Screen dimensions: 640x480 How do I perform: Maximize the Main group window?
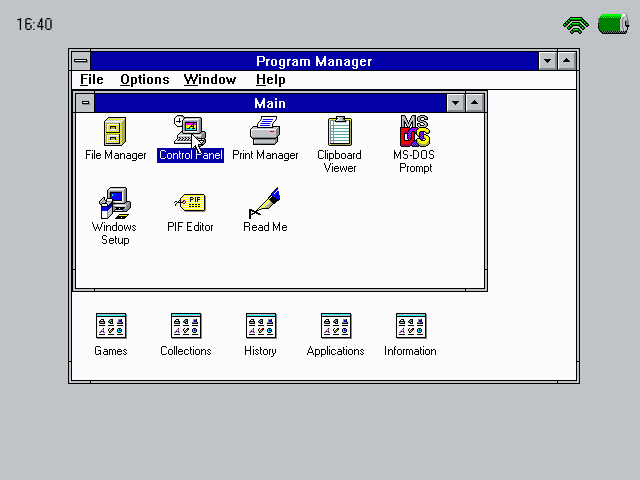pyautogui.click(x=474, y=103)
